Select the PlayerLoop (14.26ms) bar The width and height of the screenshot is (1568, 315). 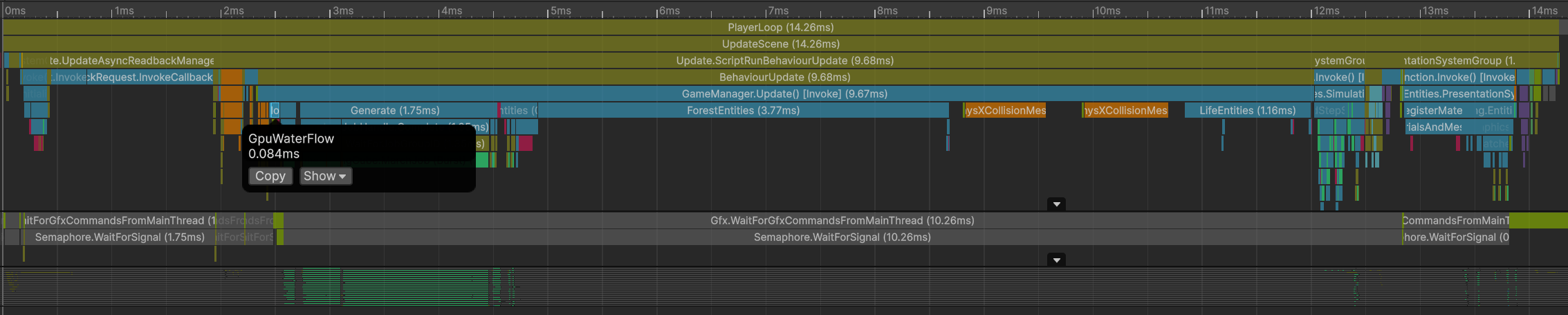click(781, 28)
